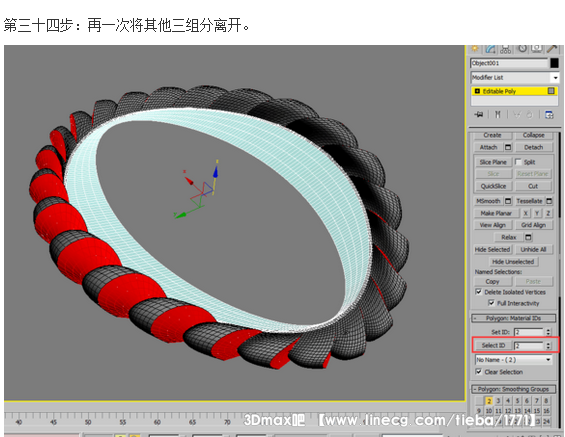Collapse Polygon: Material IDs rollout
The height and width of the screenshot is (437, 565).
(513, 318)
